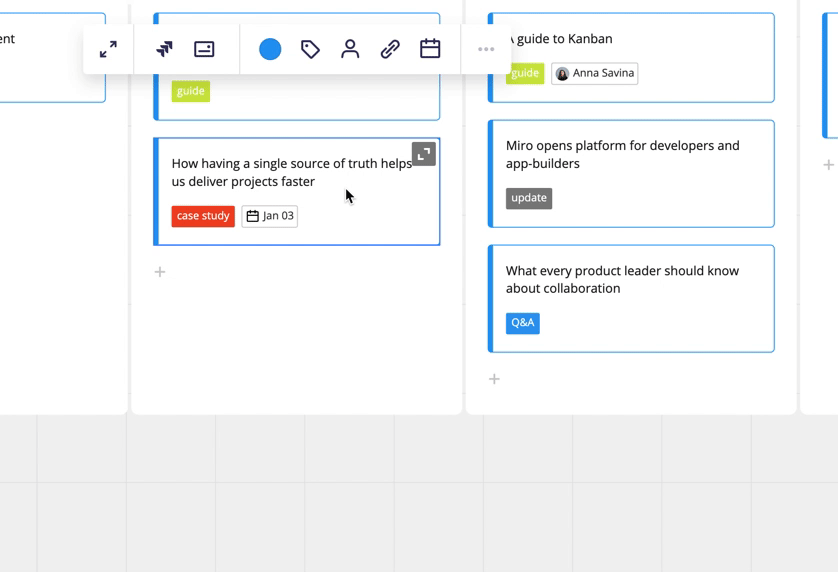This screenshot has width=838, height=572.
Task: Click the Jan 03 date badge
Action: (269, 216)
